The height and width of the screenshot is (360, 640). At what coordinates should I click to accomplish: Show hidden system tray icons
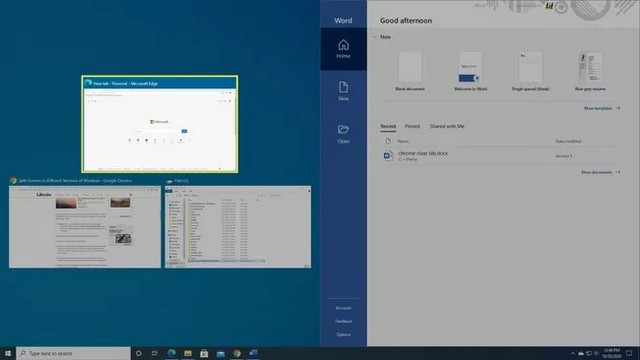(x=573, y=353)
